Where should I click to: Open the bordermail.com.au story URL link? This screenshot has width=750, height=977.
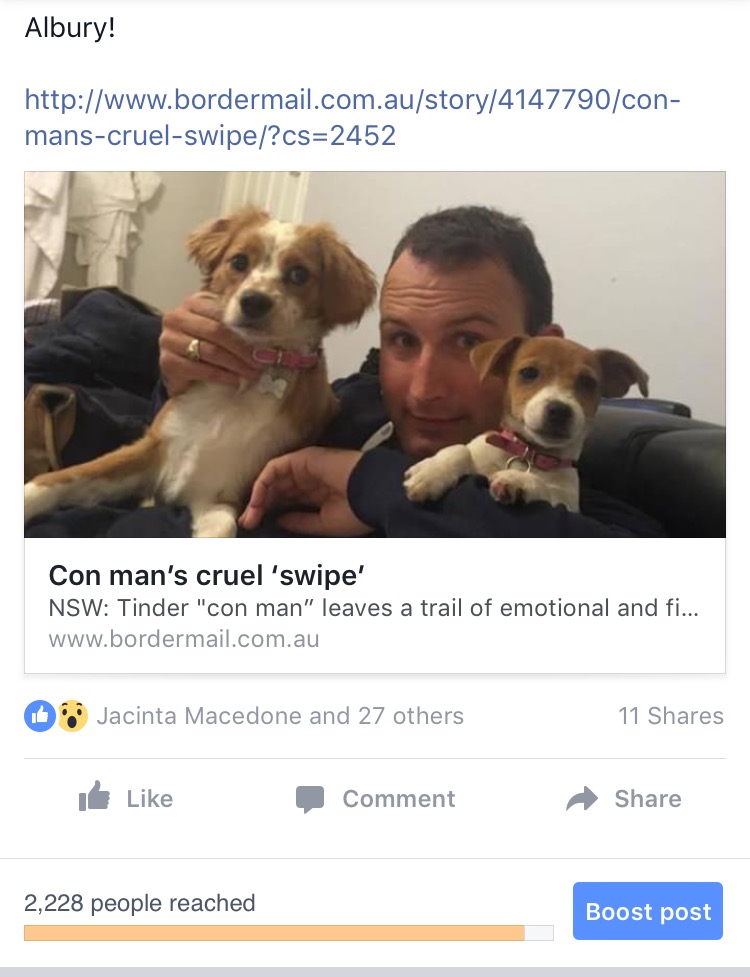point(353,117)
